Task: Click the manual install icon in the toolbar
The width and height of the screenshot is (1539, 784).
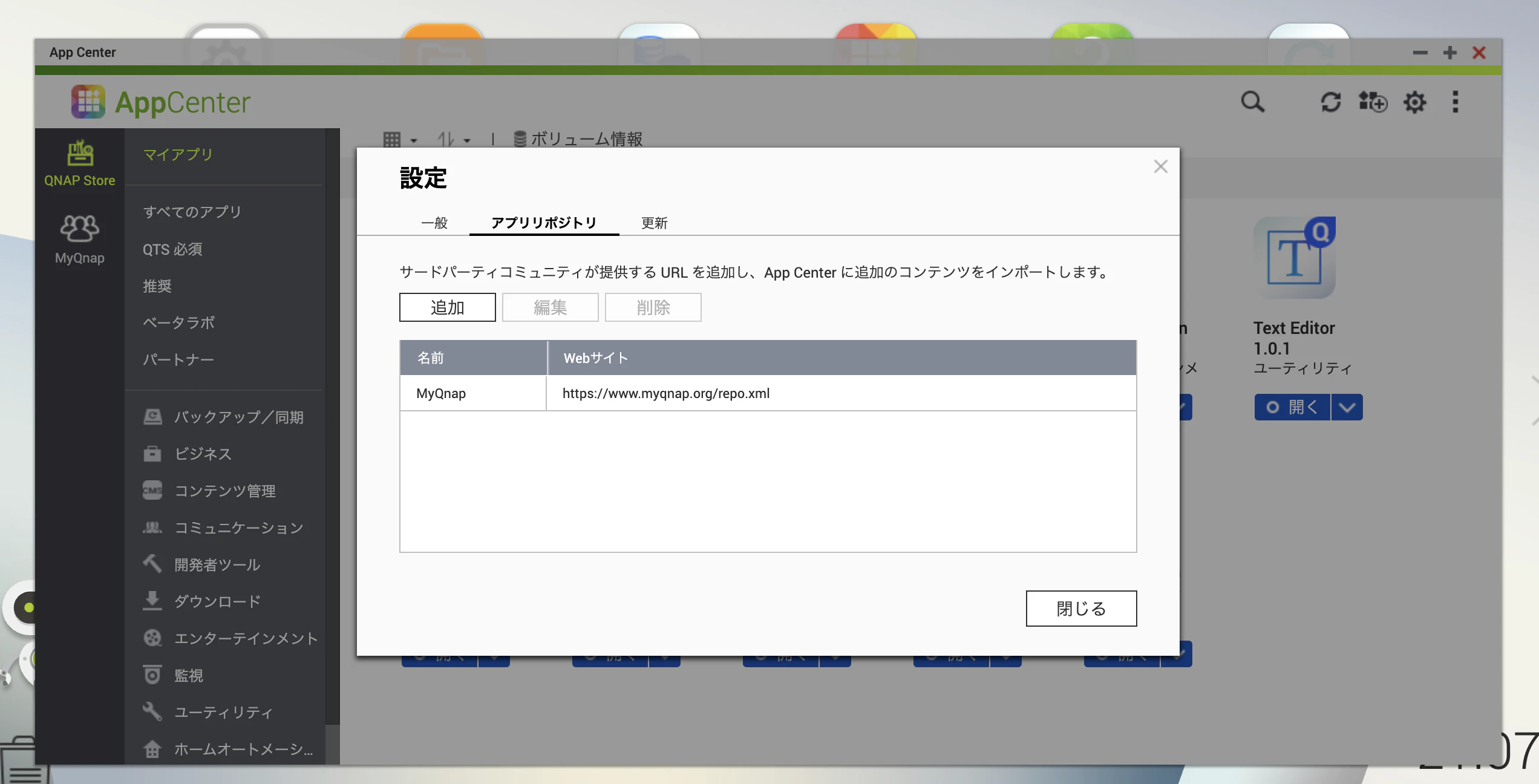Action: coord(1373,102)
